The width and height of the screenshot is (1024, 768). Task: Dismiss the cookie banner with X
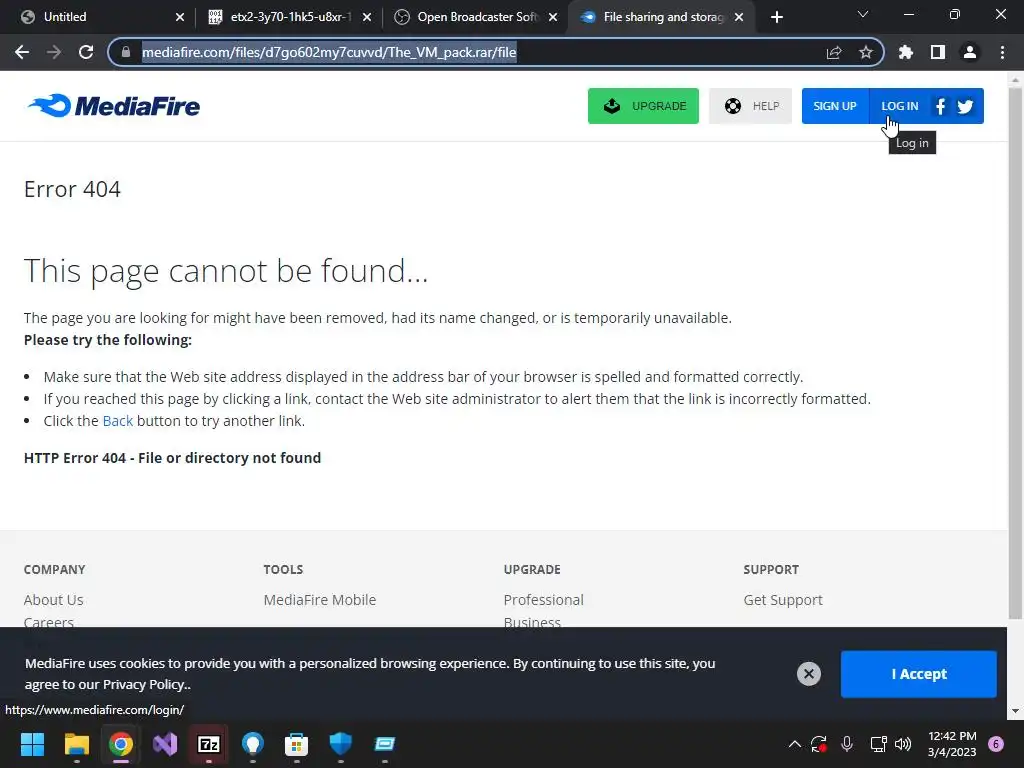pyautogui.click(x=808, y=673)
